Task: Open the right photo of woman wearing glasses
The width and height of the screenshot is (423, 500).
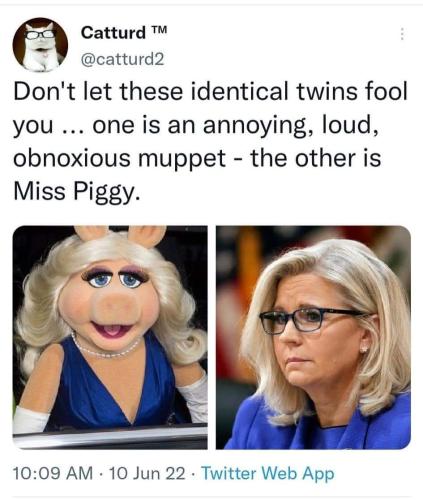Action: click(313, 337)
